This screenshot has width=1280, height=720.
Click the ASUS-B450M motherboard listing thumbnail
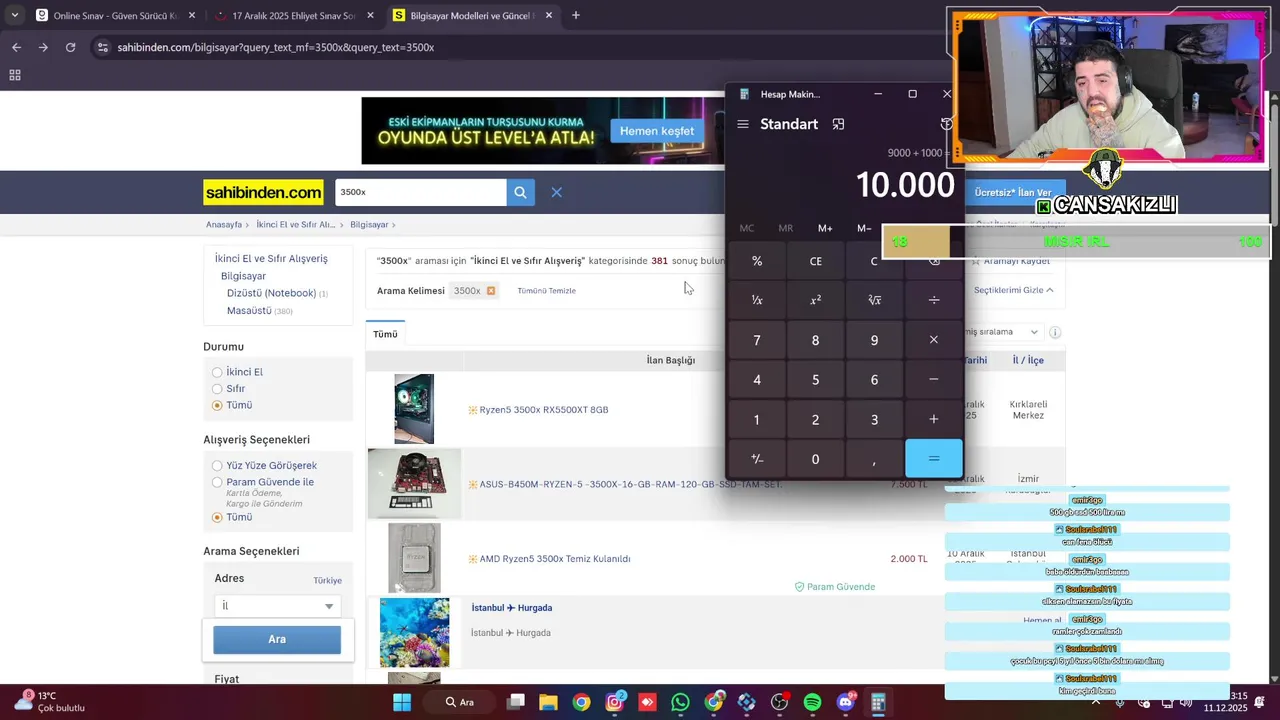point(414,484)
